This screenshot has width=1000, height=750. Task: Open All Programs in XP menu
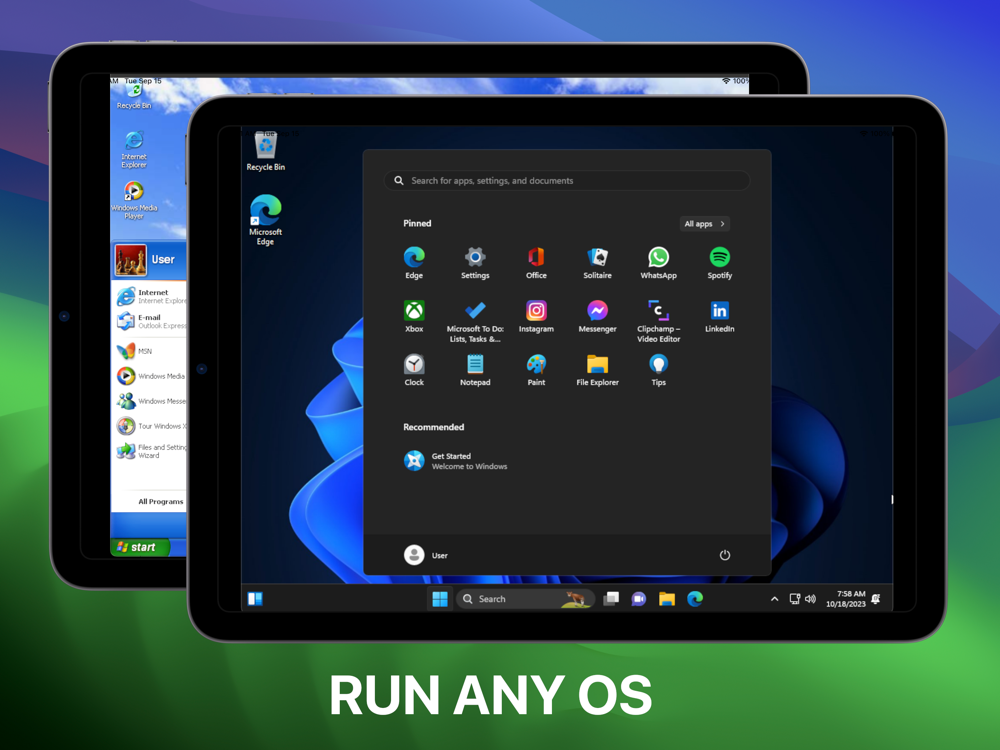coord(161,501)
